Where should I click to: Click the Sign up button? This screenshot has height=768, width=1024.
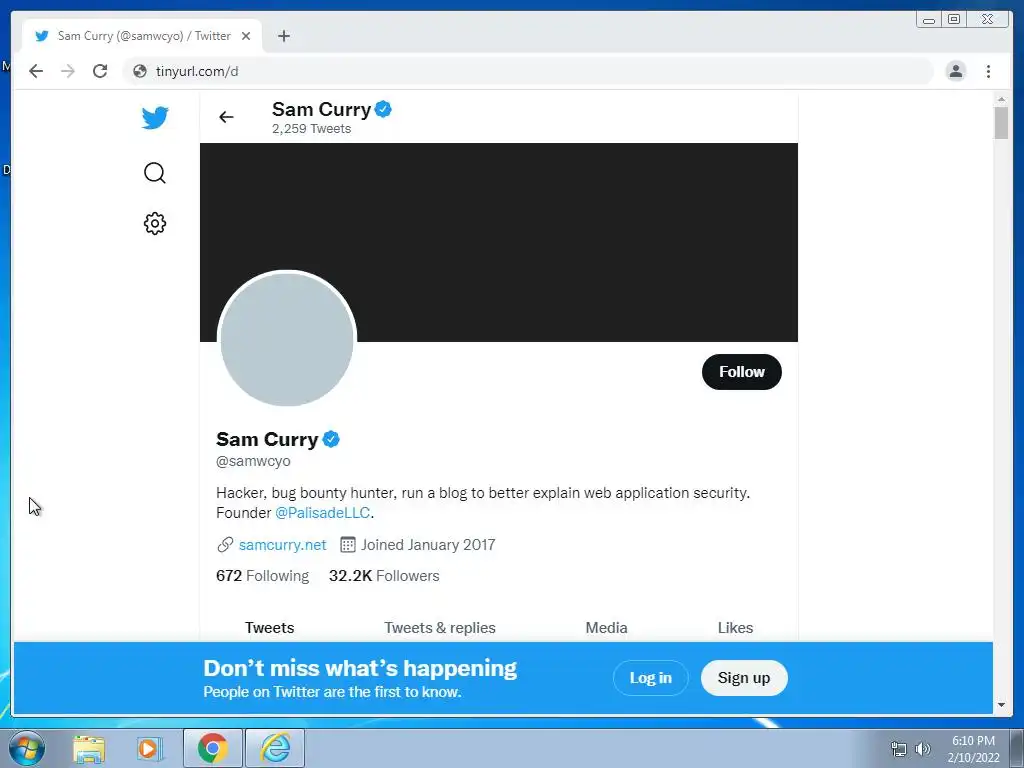click(744, 678)
